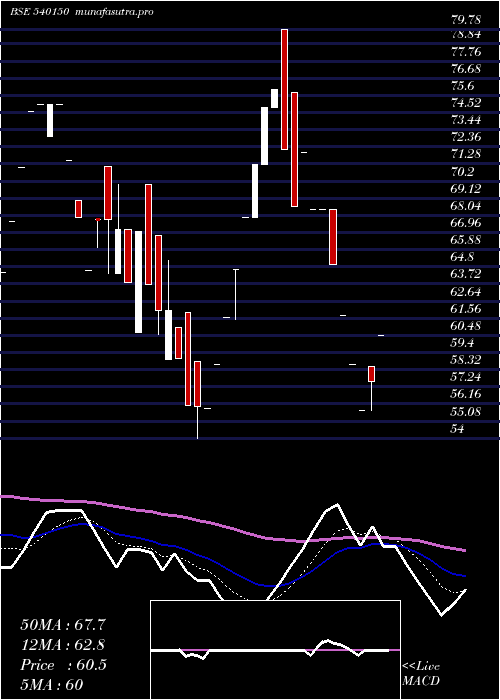Click the '12MA : 62.8' readout
Screen dimensions: 500x700
[63, 645]
